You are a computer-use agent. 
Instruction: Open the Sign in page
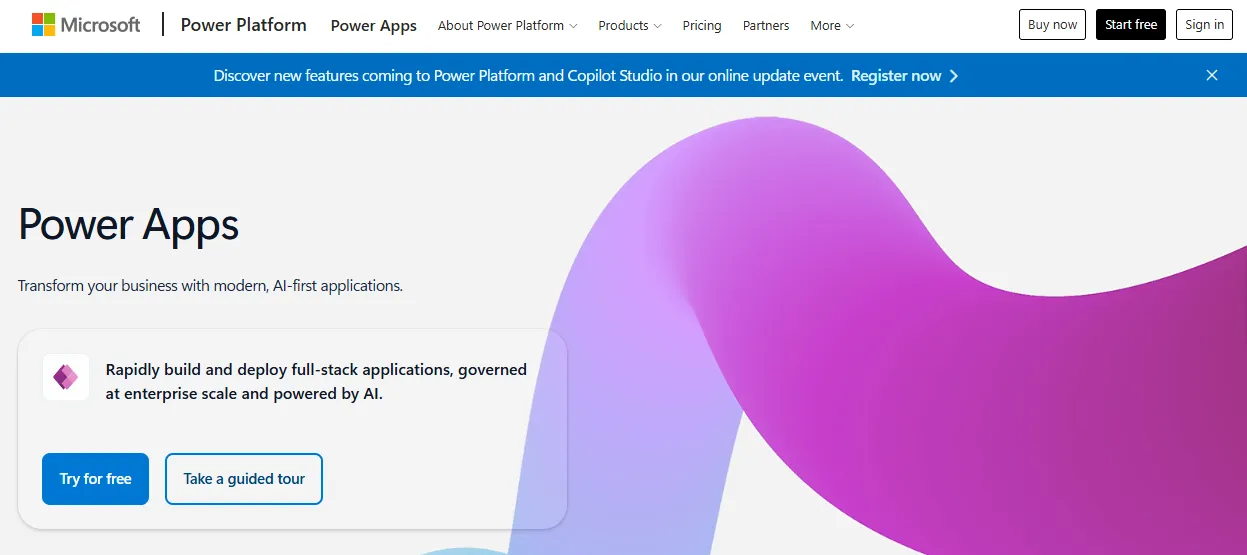tap(1205, 25)
